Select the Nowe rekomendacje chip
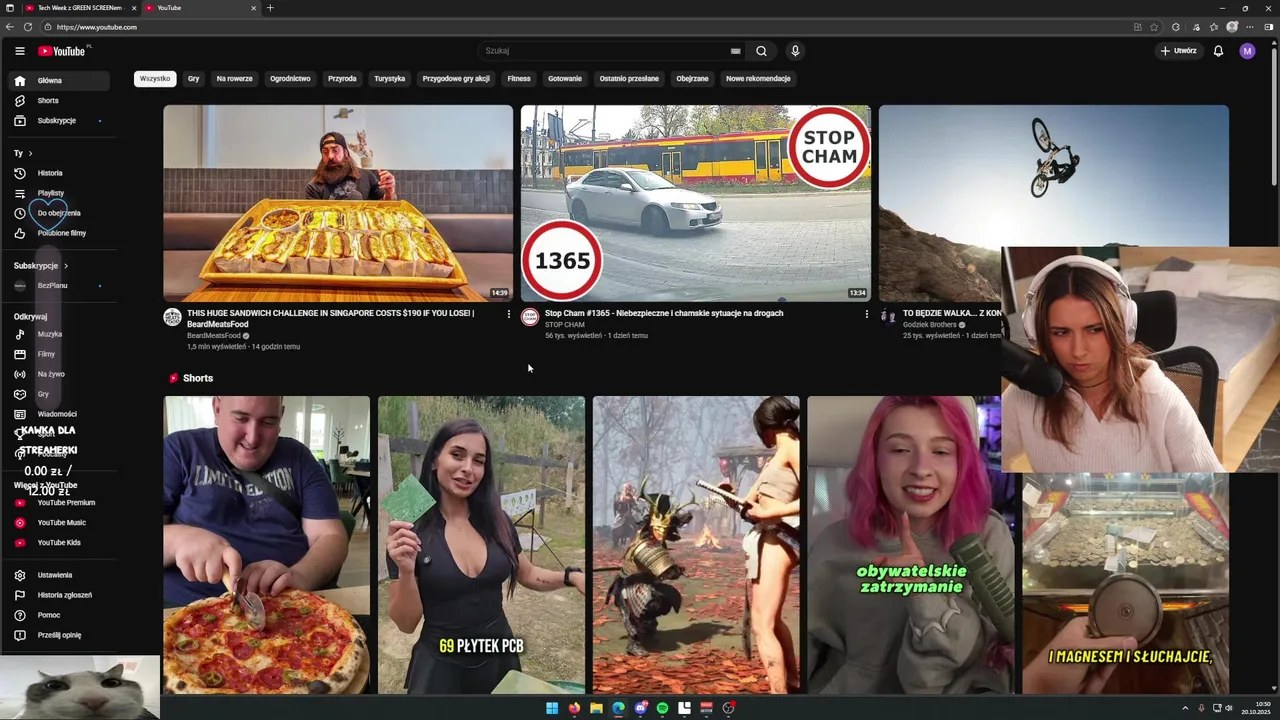The height and width of the screenshot is (720, 1280). [758, 79]
